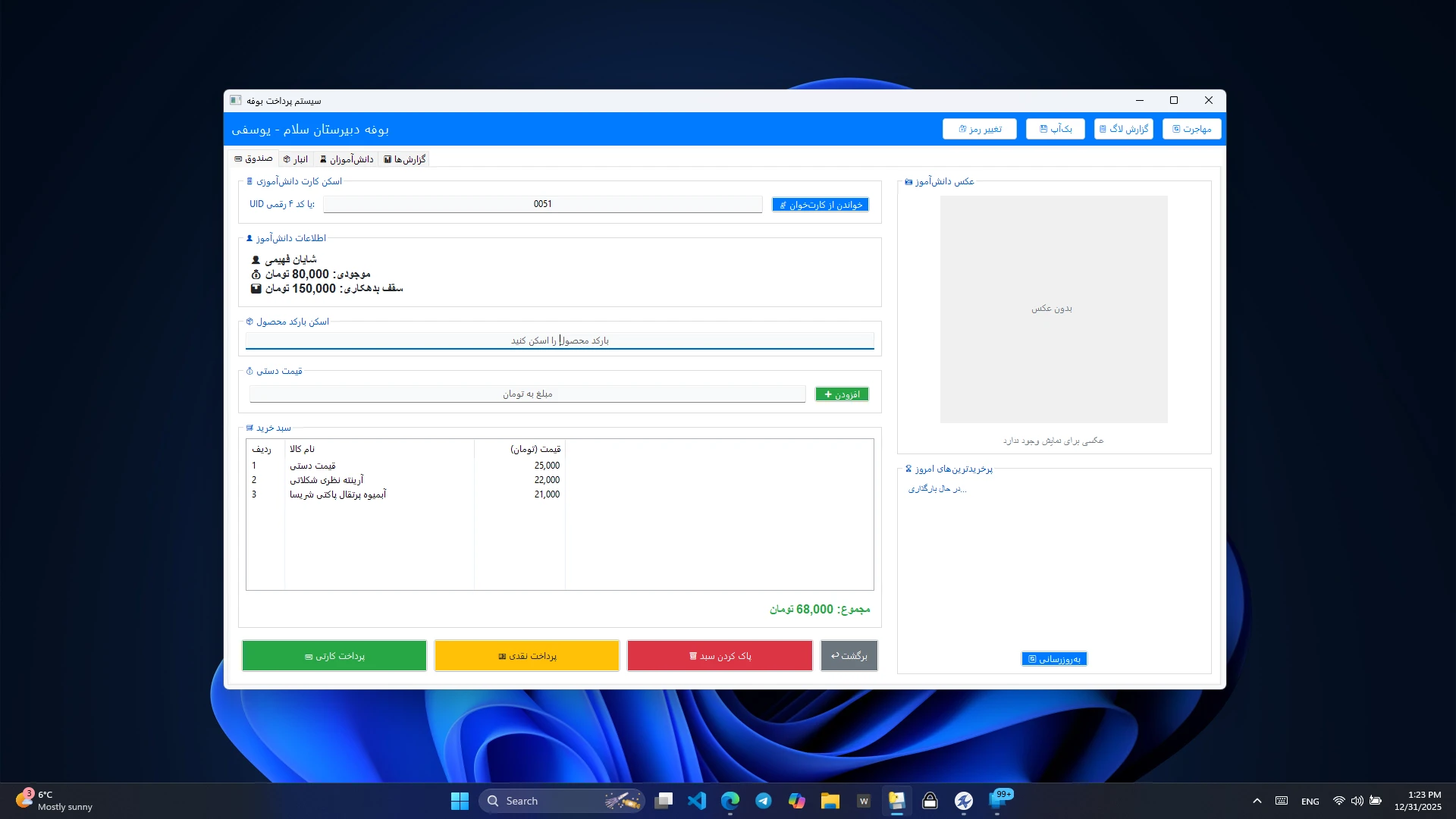Select the آبمیوه پرتقال پاکتی cart row
This screenshot has width=1456, height=819.
click(x=338, y=494)
